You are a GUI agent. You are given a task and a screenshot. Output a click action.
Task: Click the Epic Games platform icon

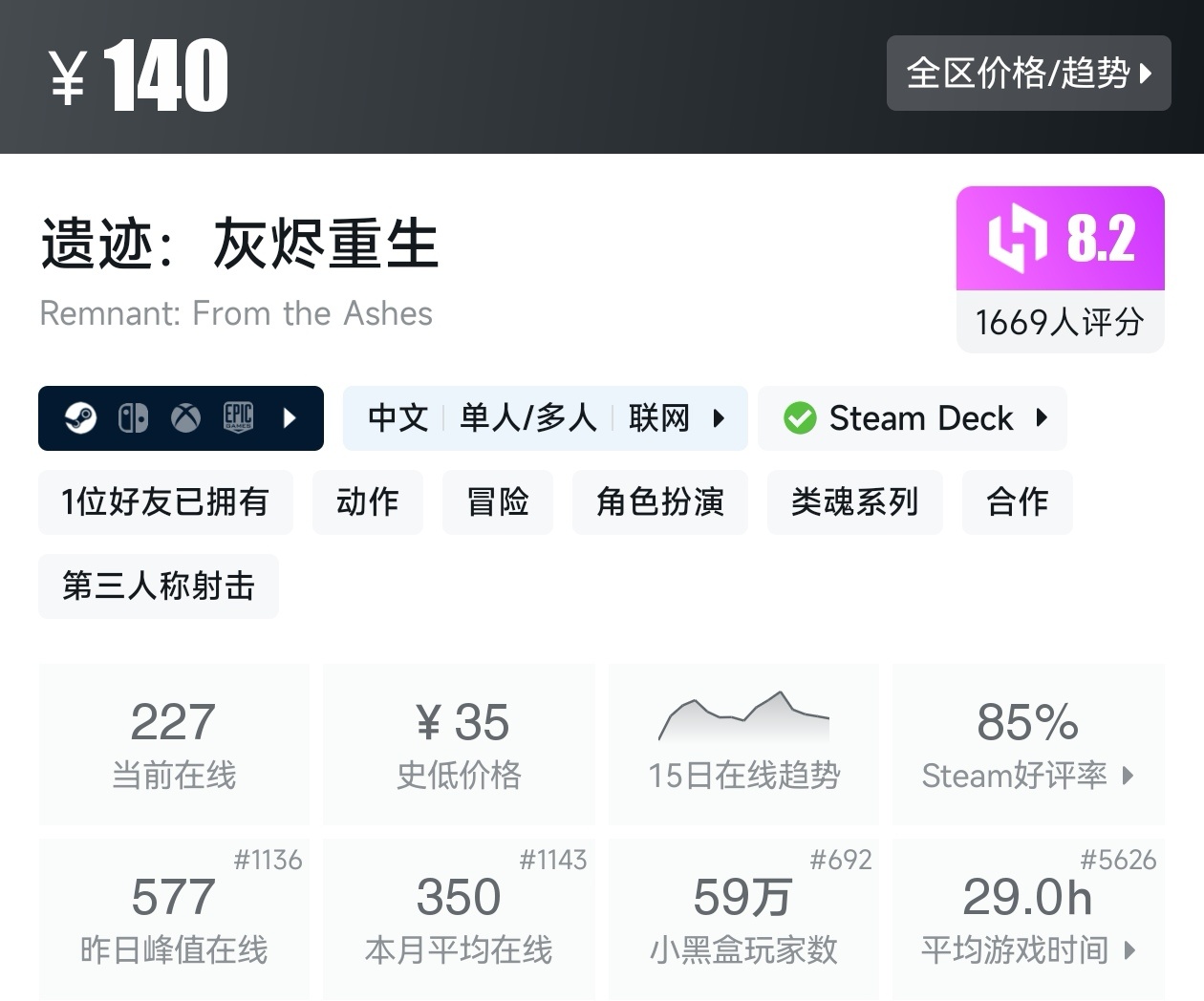(x=238, y=418)
